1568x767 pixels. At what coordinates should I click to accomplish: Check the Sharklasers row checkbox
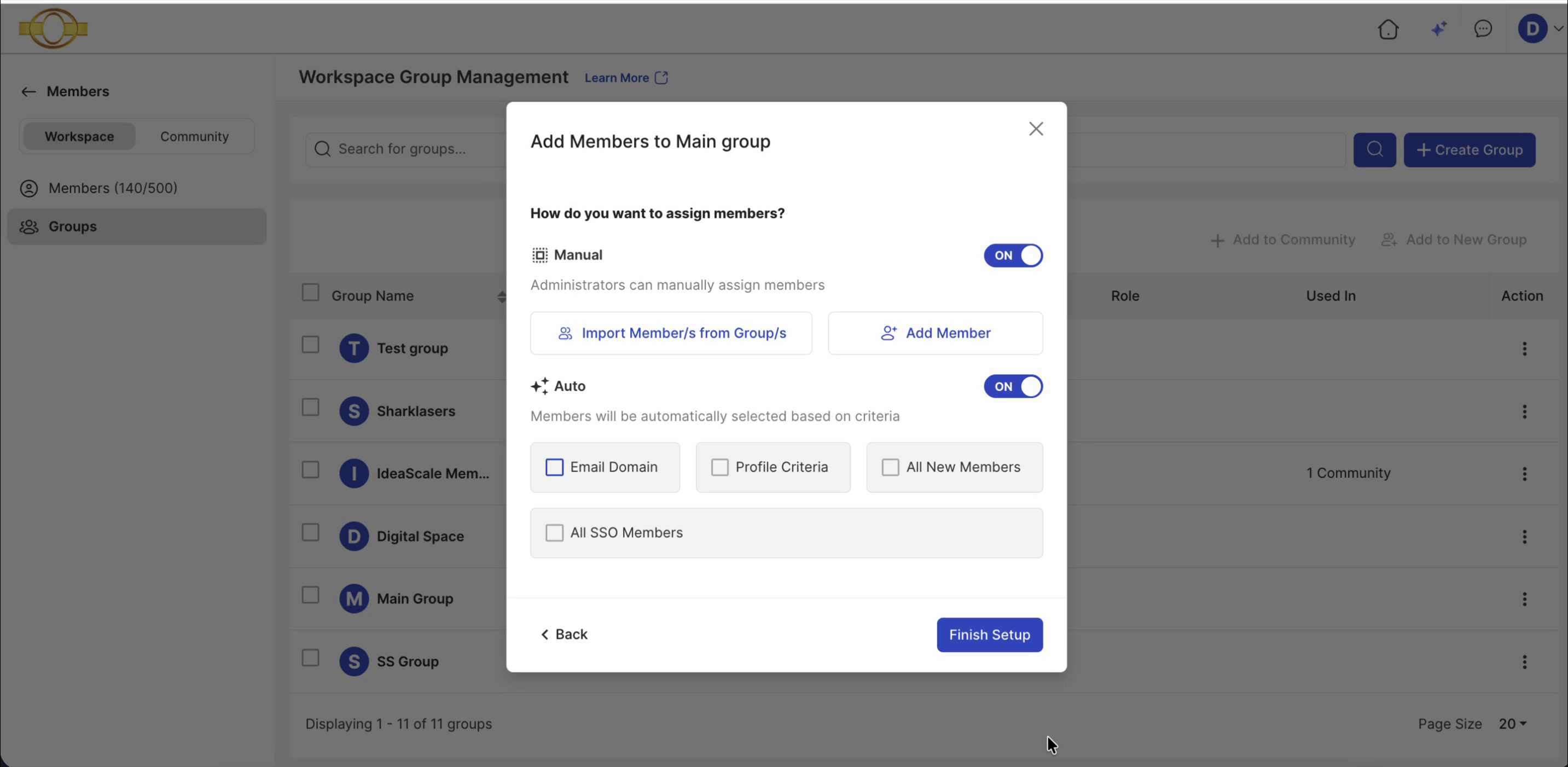310,407
